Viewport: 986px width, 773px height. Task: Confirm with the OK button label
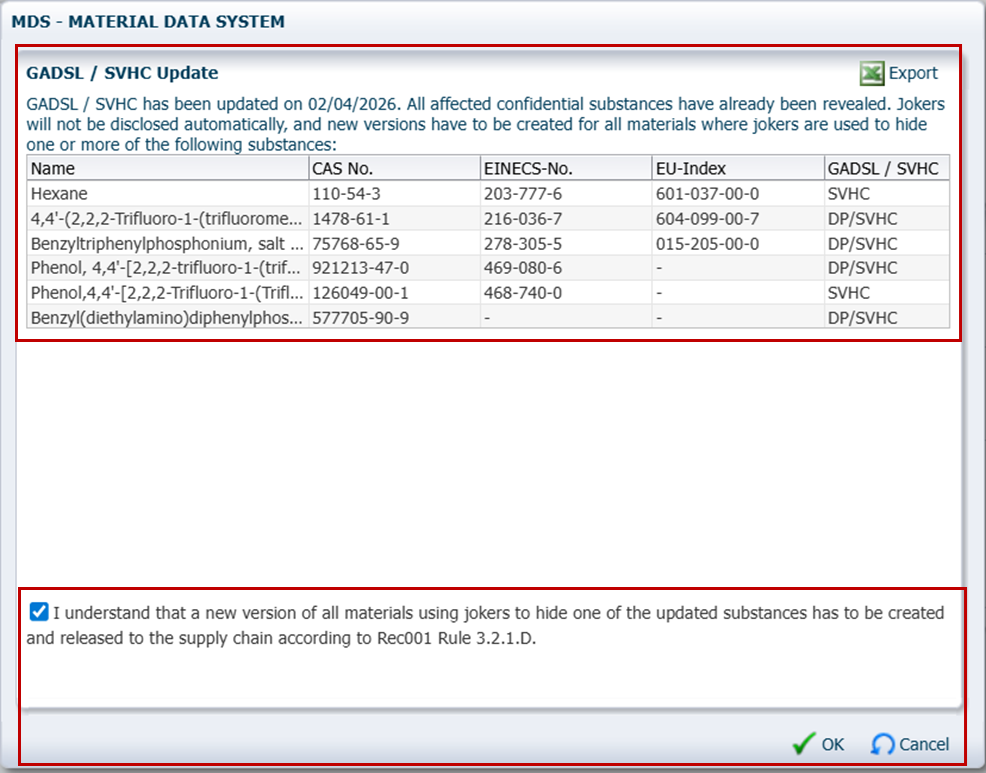pyautogui.click(x=833, y=745)
